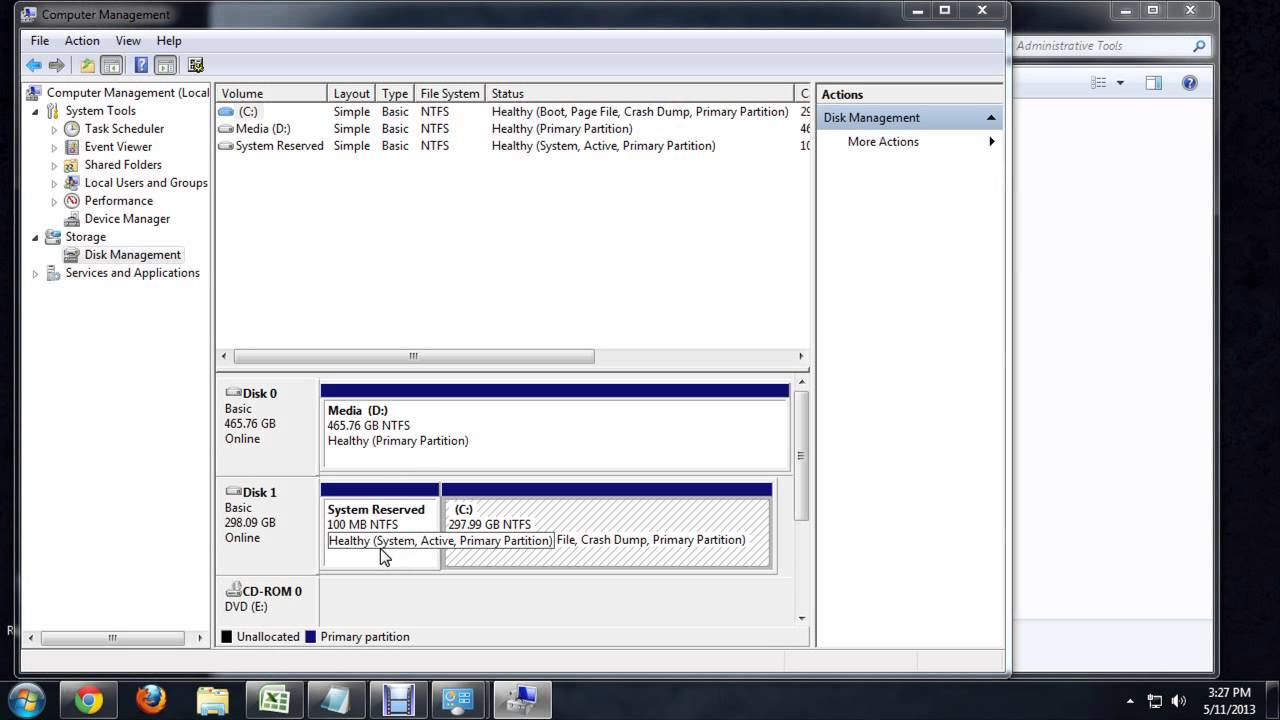
Task: Select the Disk 1 label block
Action: tap(268, 525)
